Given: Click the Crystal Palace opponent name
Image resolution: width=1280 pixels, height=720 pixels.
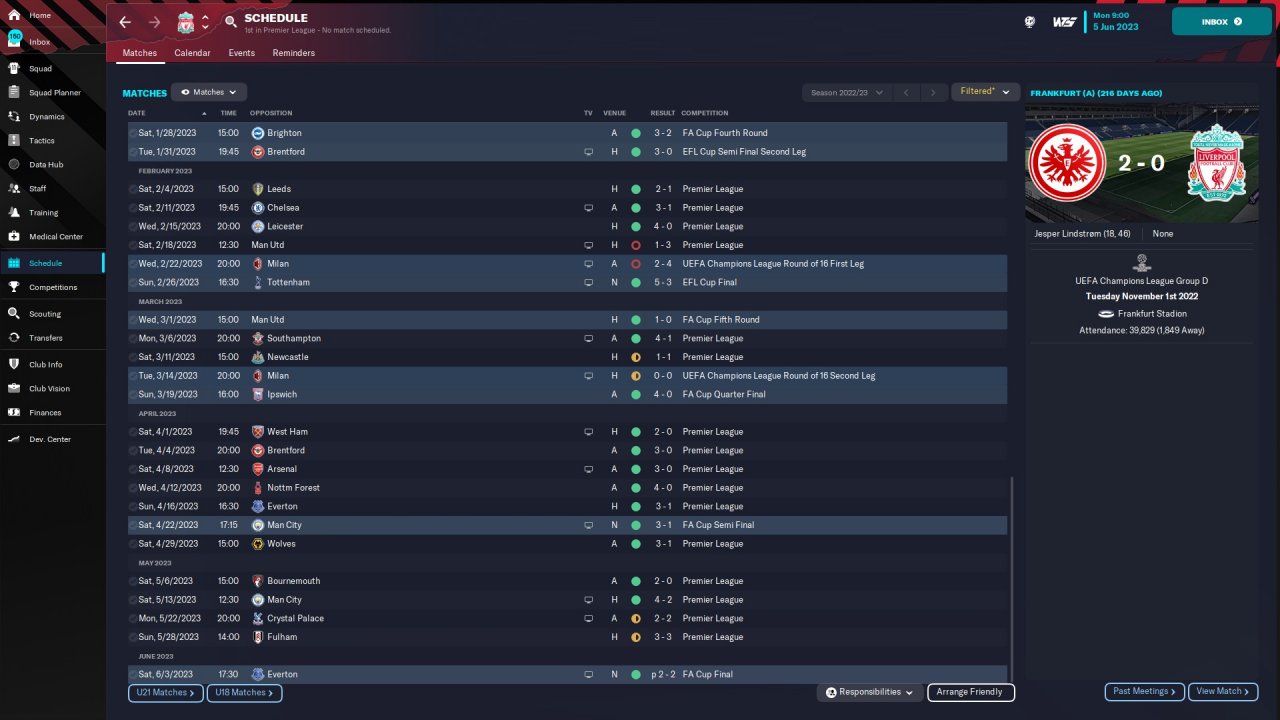Looking at the screenshot, I should pos(296,619).
